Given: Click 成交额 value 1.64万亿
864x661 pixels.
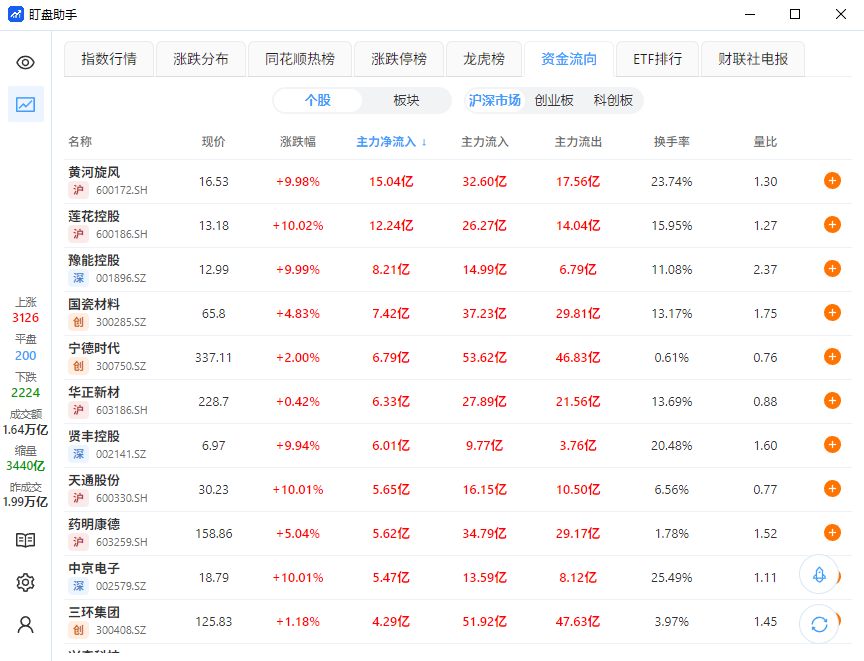Looking at the screenshot, I should pos(25,430).
